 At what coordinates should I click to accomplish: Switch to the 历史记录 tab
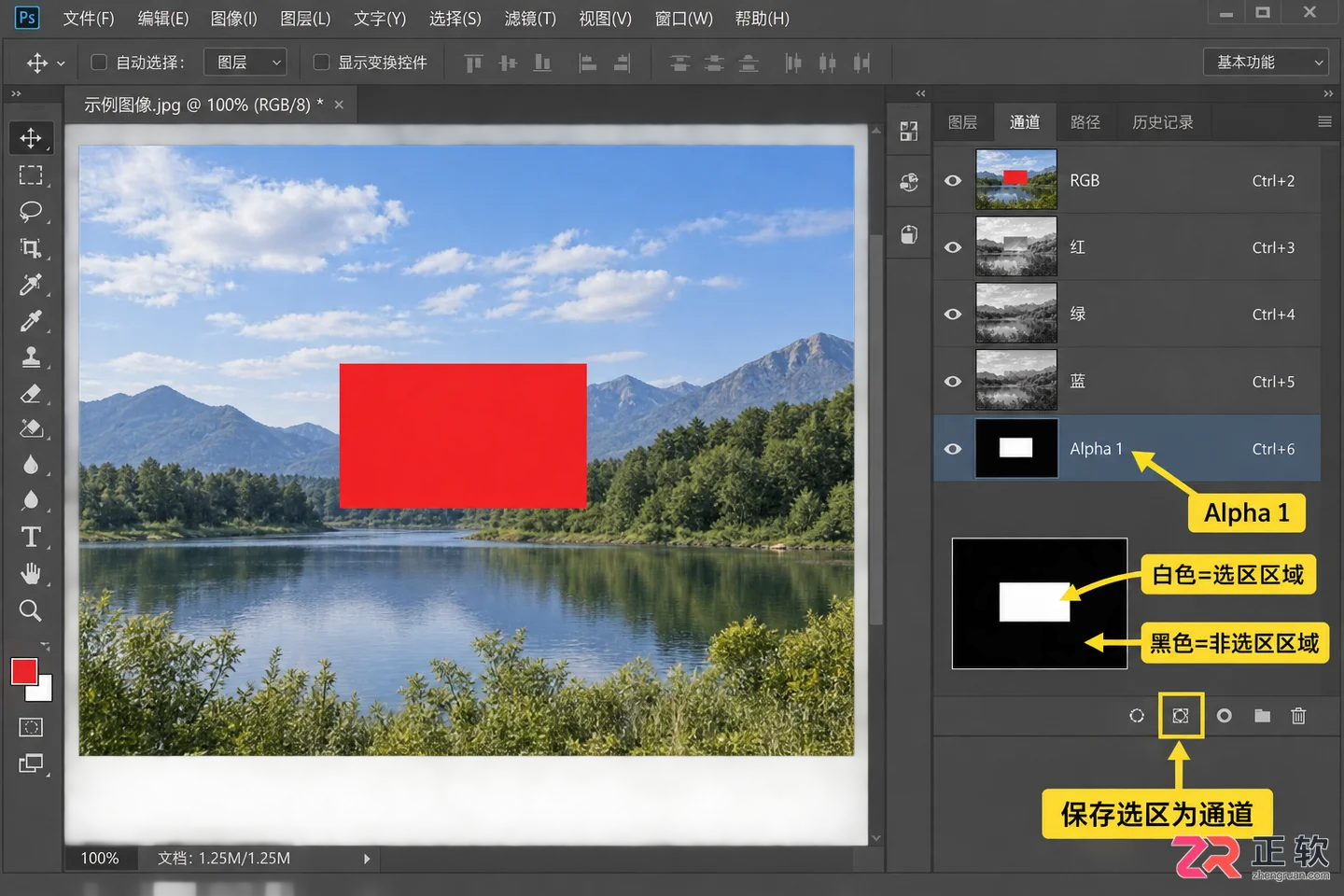1162,122
